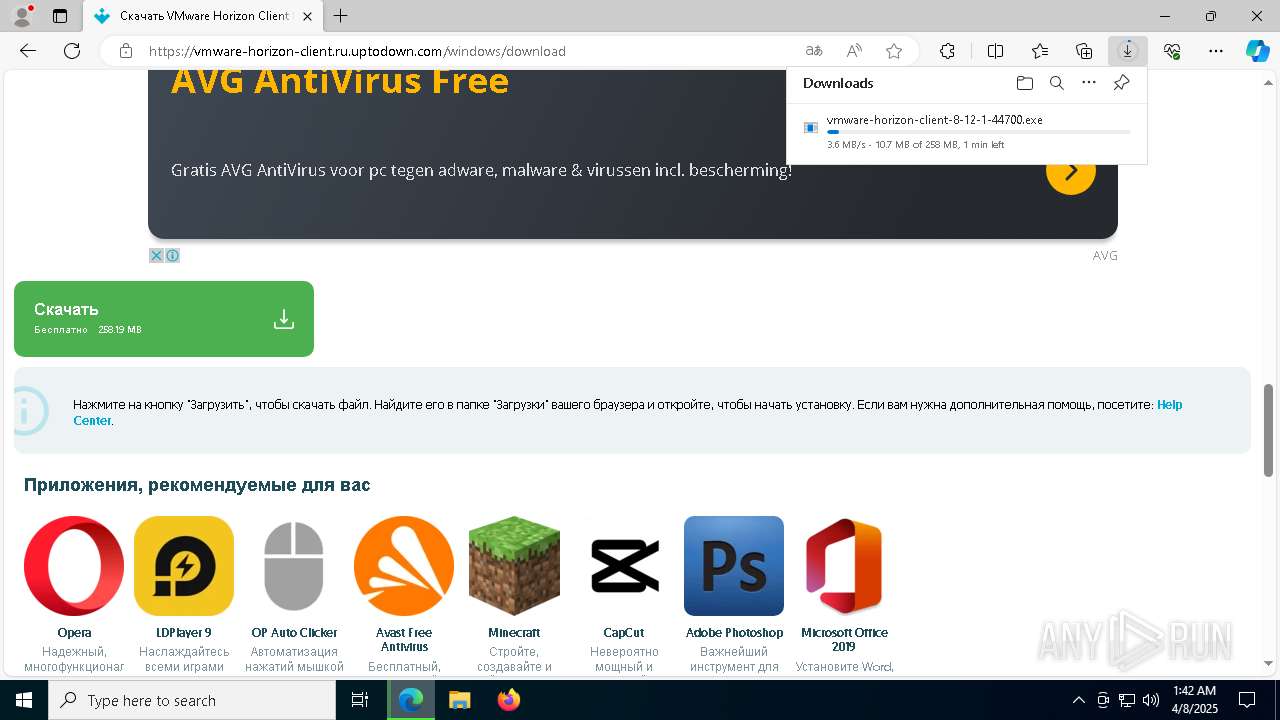Launch Firefox from taskbar

point(509,700)
